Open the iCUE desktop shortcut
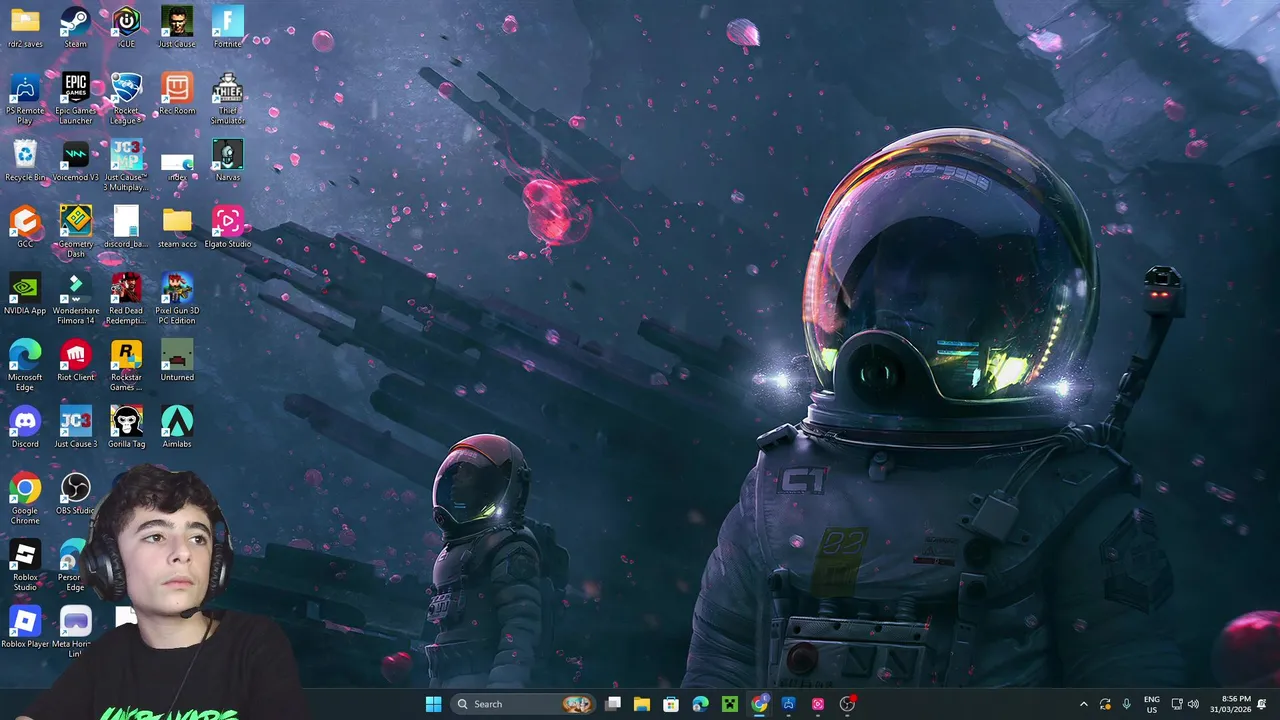Screen dimensions: 1280x720 point(126,27)
